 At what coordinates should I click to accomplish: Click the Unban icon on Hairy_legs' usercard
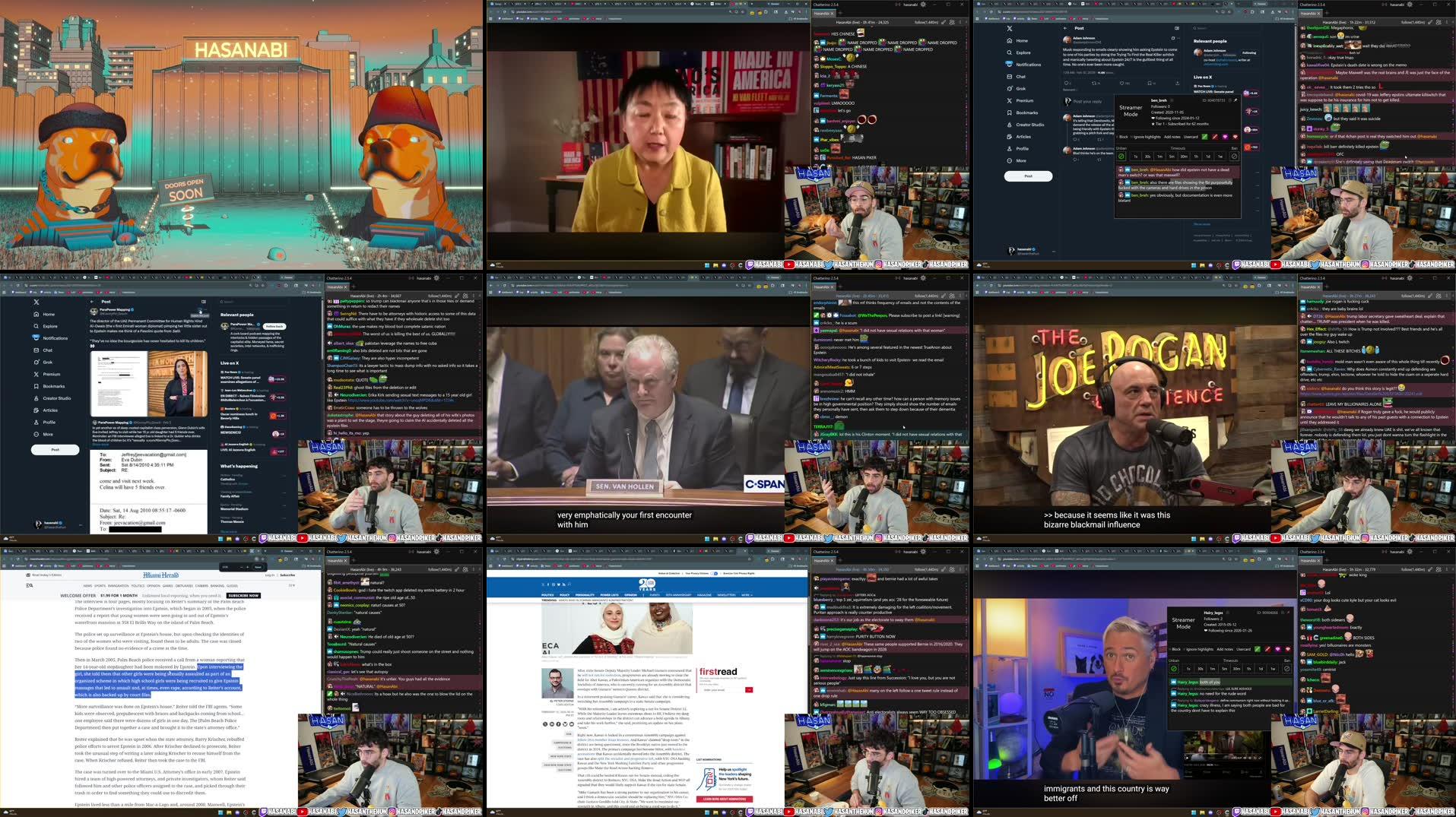[1174, 669]
